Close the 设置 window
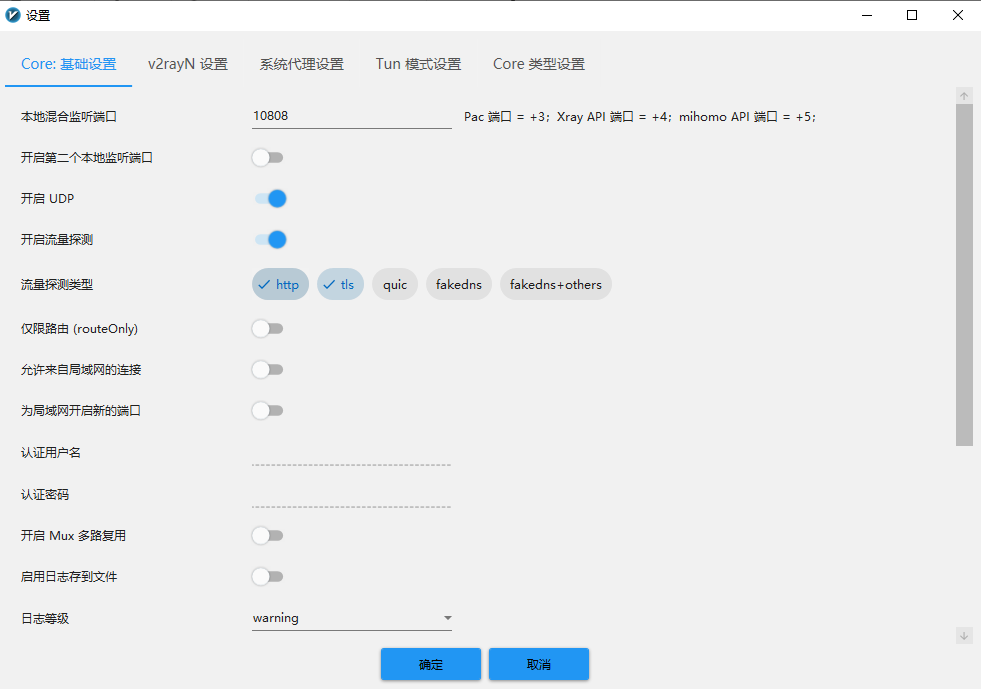Screen dimensions: 981x689 pos(958,15)
